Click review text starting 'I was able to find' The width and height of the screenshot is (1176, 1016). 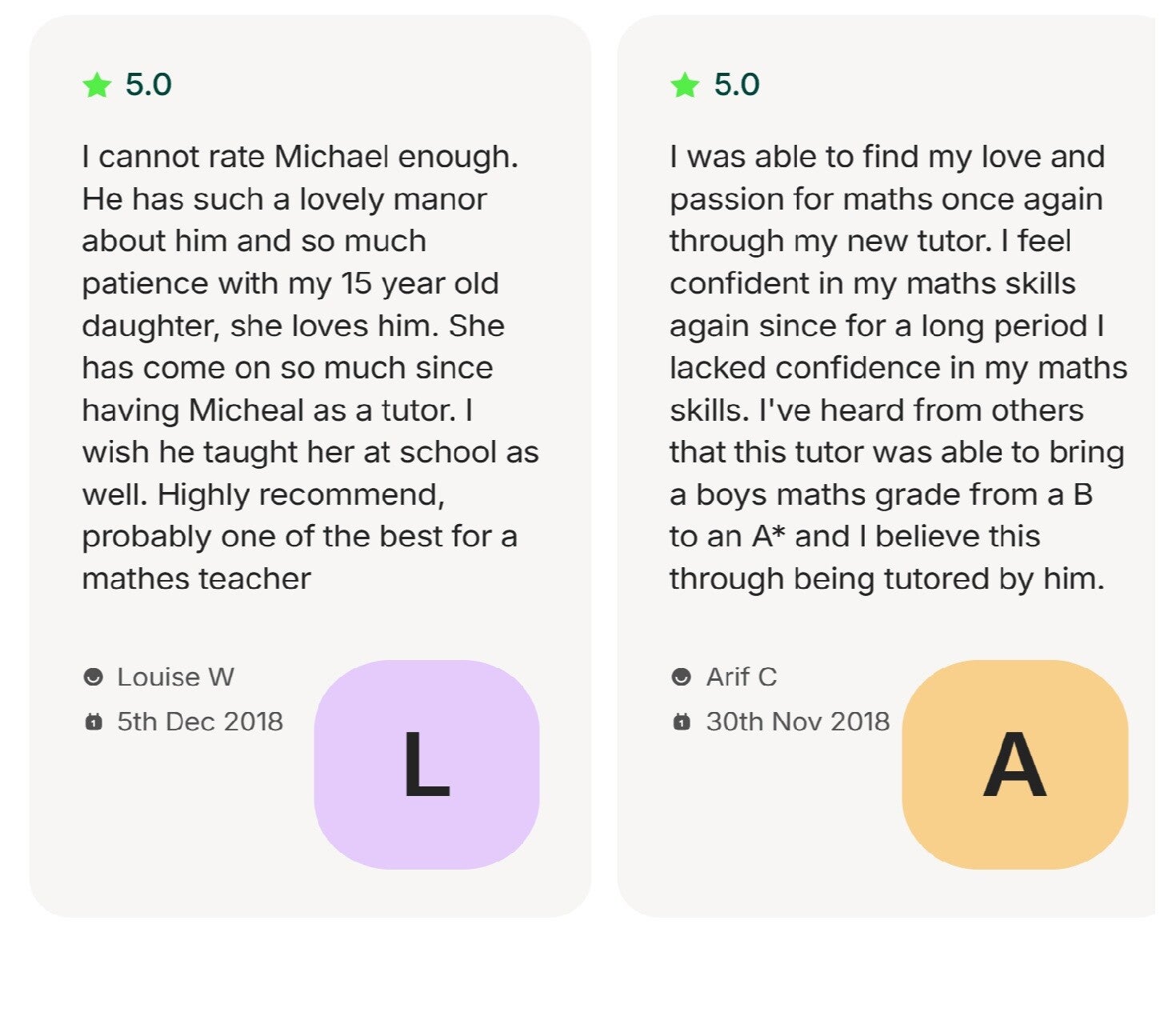pyautogui.click(x=887, y=157)
